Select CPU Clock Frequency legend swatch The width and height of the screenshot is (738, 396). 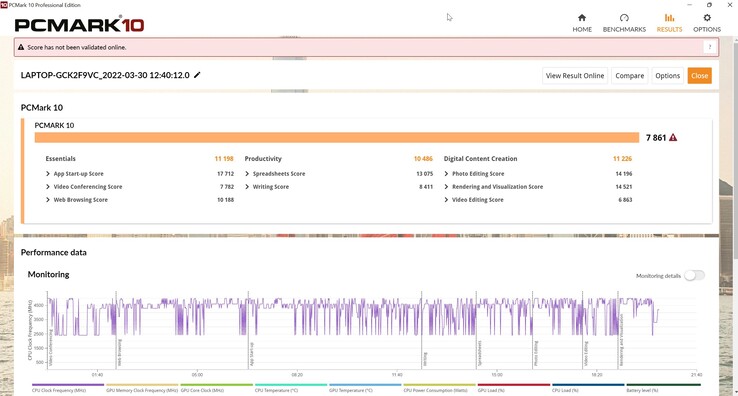[68, 385]
